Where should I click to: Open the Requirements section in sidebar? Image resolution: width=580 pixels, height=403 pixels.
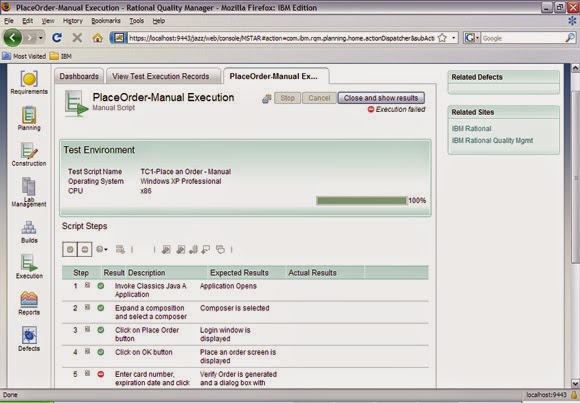29,83
